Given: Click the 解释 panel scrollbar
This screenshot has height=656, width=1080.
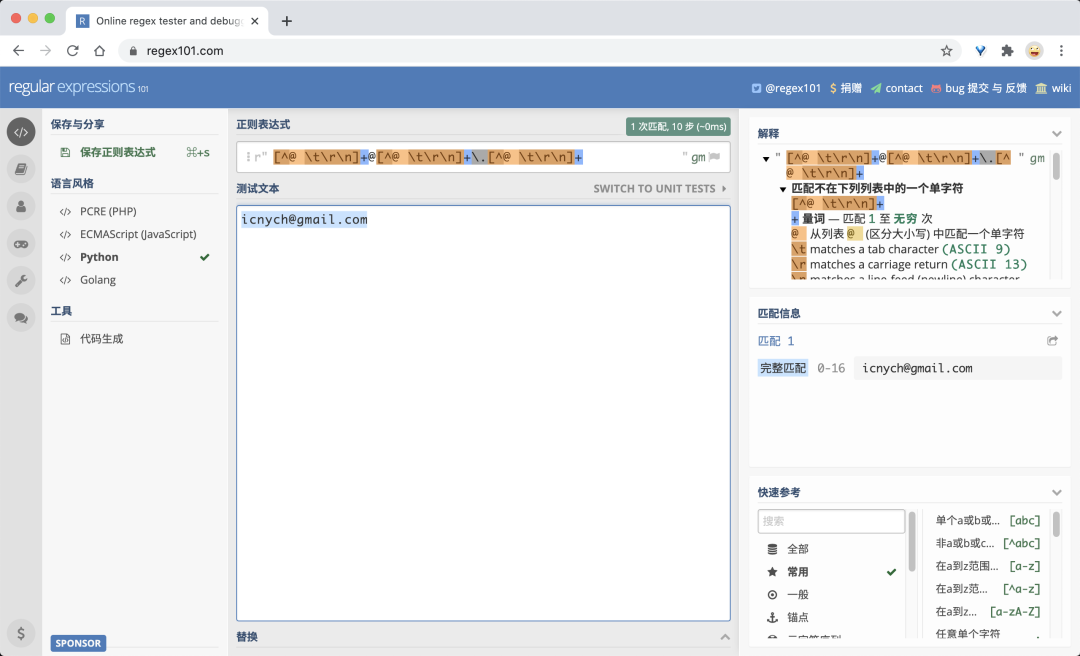Looking at the screenshot, I should point(1056,166).
